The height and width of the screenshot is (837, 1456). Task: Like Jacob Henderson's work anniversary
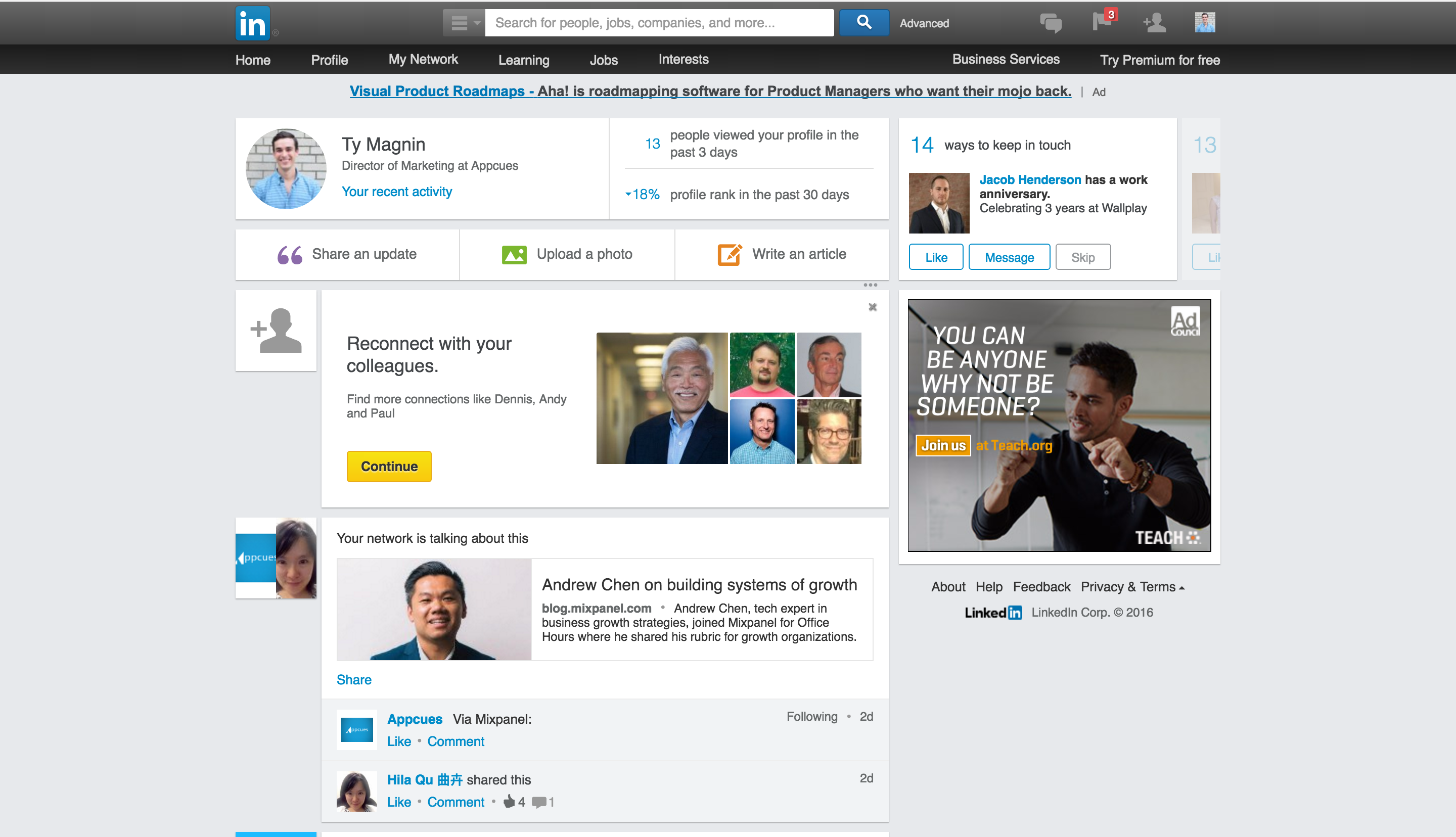click(x=936, y=257)
